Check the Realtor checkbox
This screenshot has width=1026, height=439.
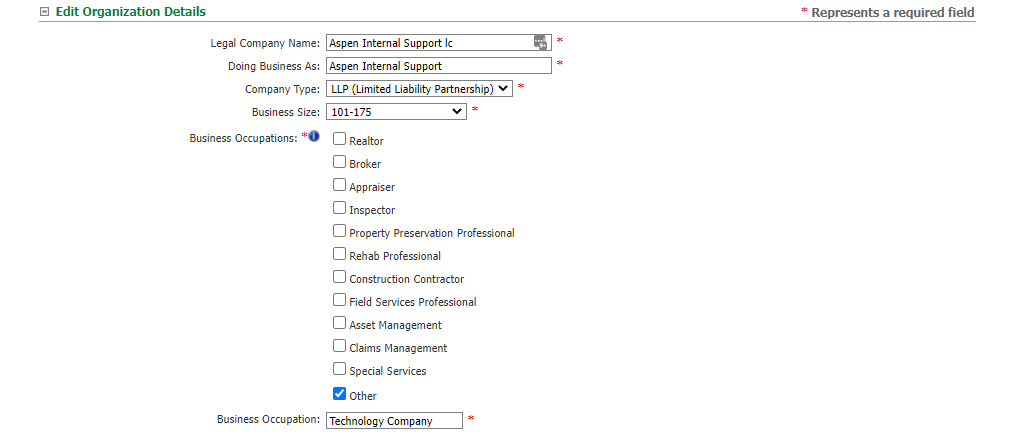[x=339, y=139]
